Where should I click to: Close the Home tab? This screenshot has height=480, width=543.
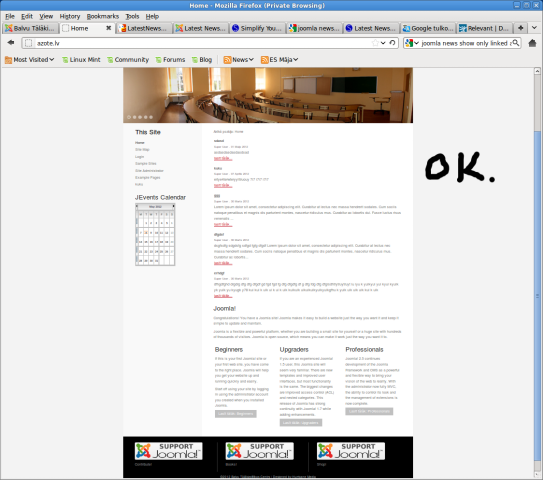[x=108, y=28]
